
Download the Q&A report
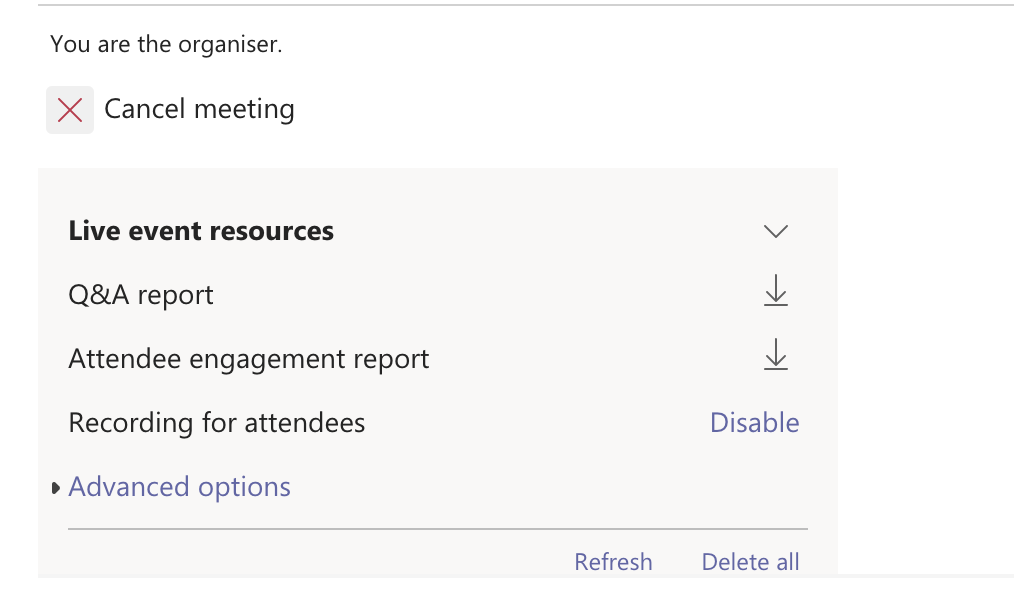click(775, 290)
